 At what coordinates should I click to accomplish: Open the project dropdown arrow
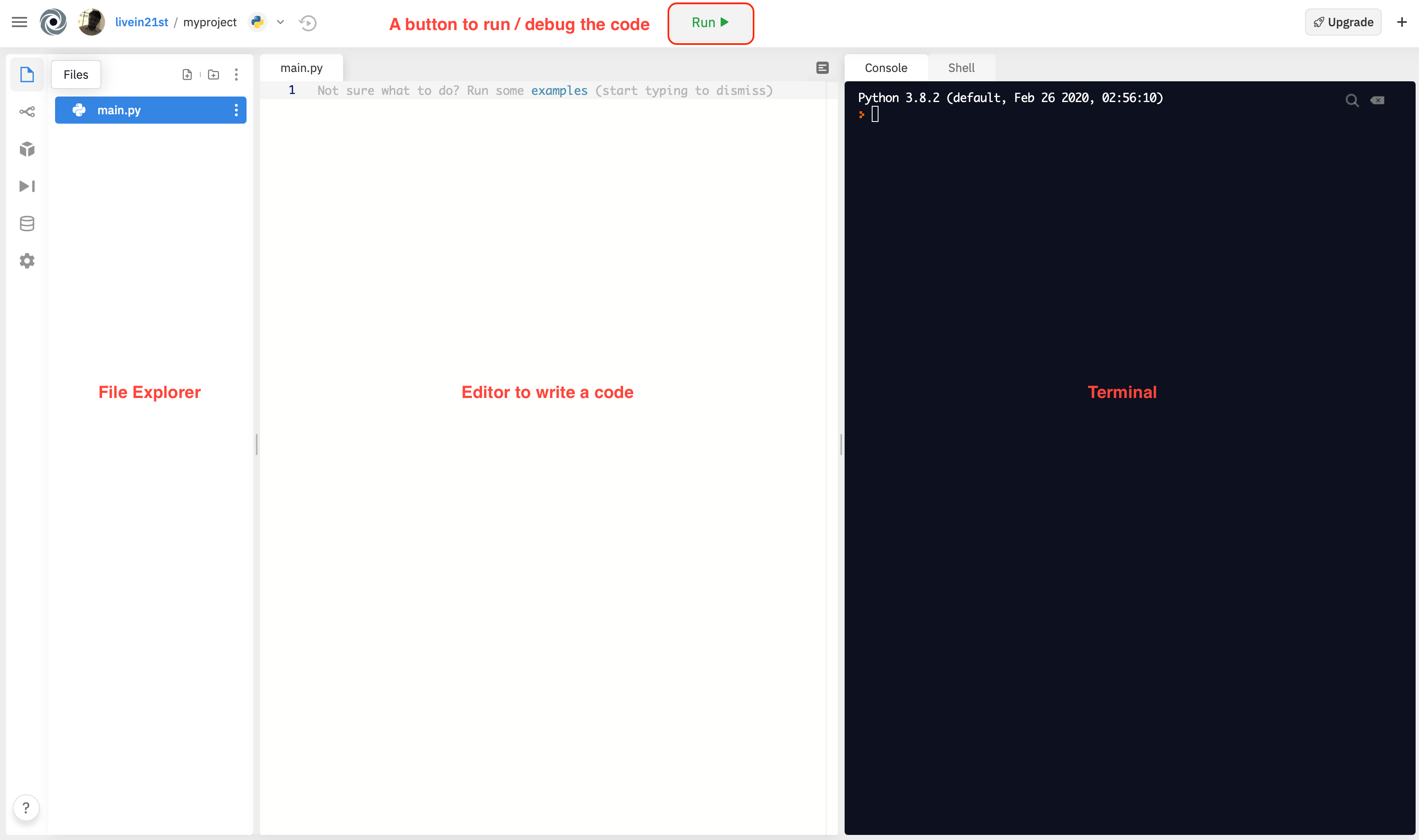[280, 22]
